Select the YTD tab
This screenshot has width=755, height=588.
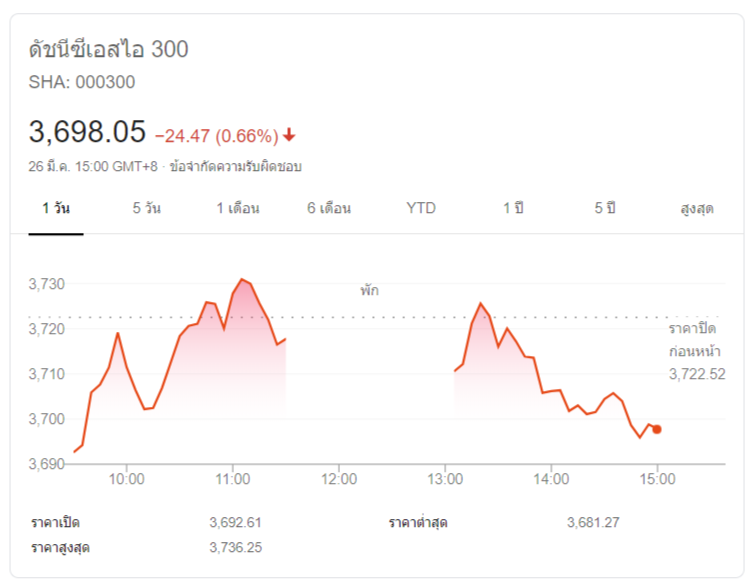[x=421, y=208]
